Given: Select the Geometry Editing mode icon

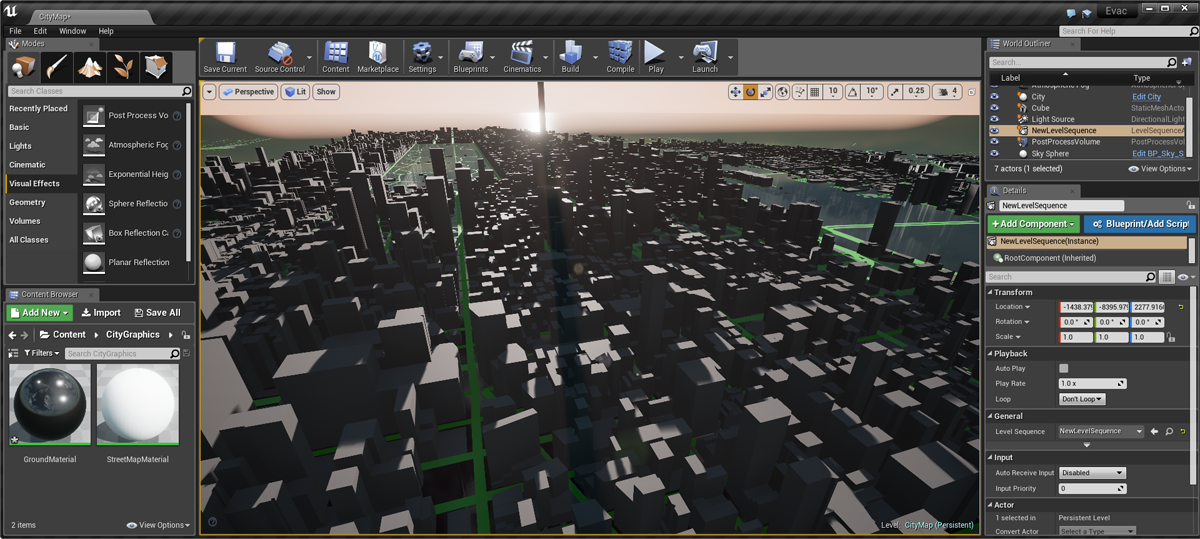Looking at the screenshot, I should [x=156, y=66].
